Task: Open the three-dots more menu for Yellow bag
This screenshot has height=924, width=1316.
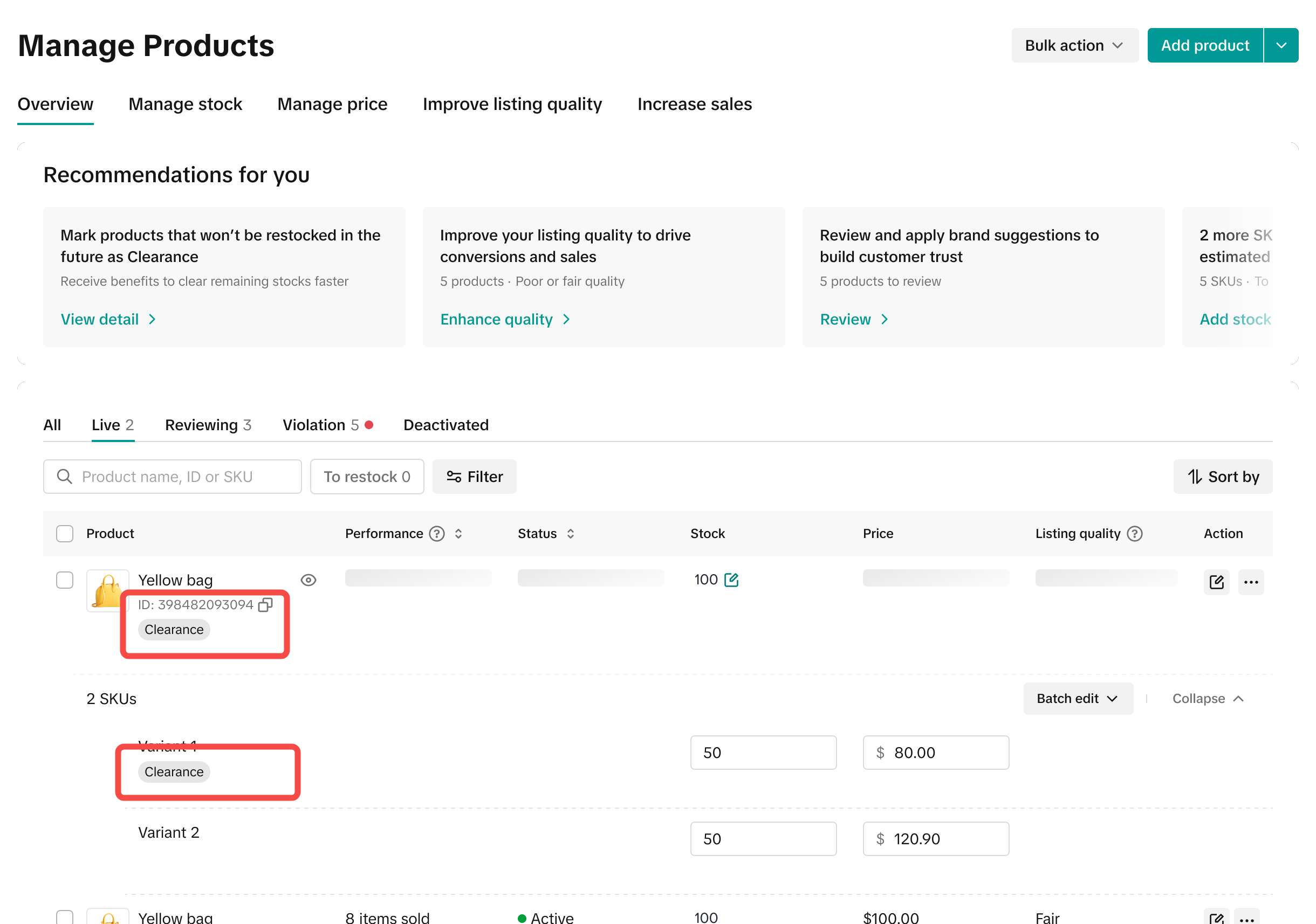Action: click(x=1251, y=582)
